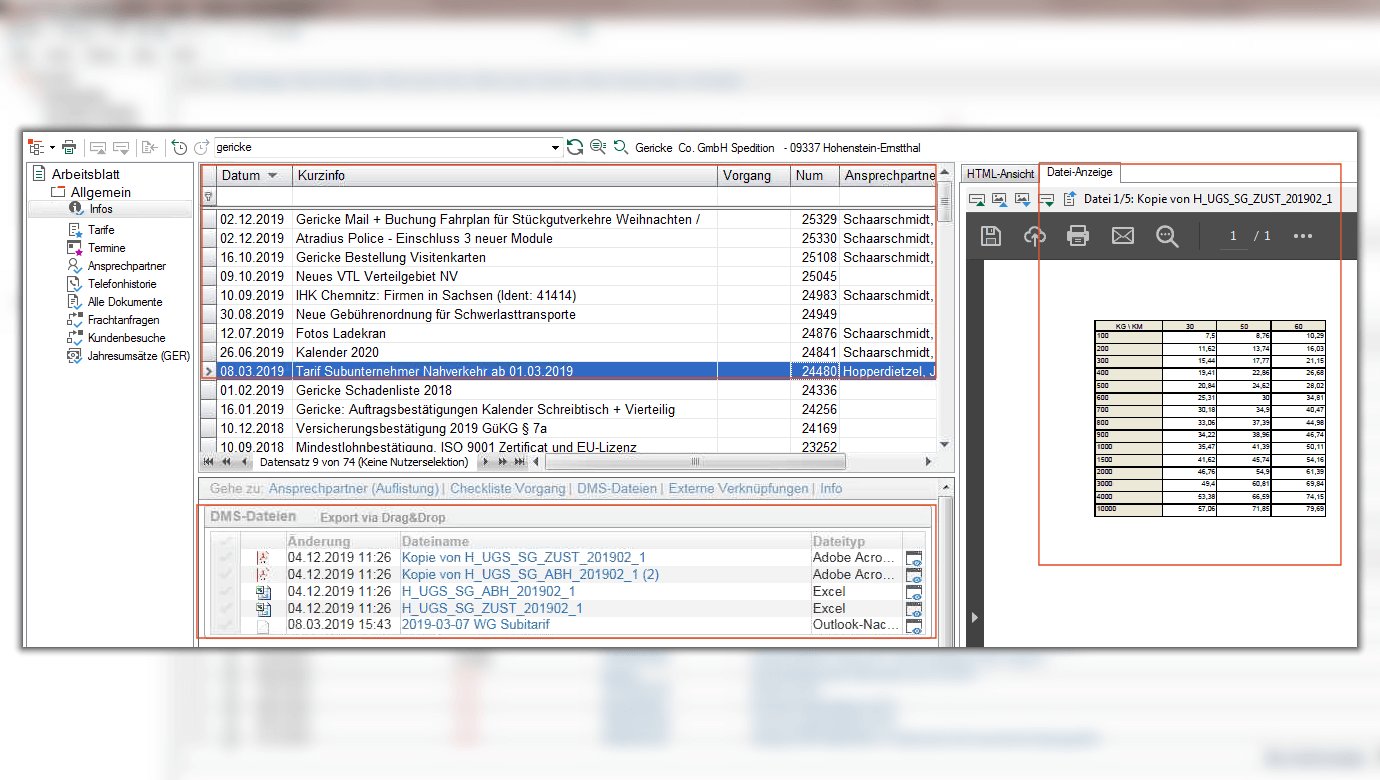
Task: Click the Datum column sort arrow
Action: pyautogui.click(x=272, y=176)
